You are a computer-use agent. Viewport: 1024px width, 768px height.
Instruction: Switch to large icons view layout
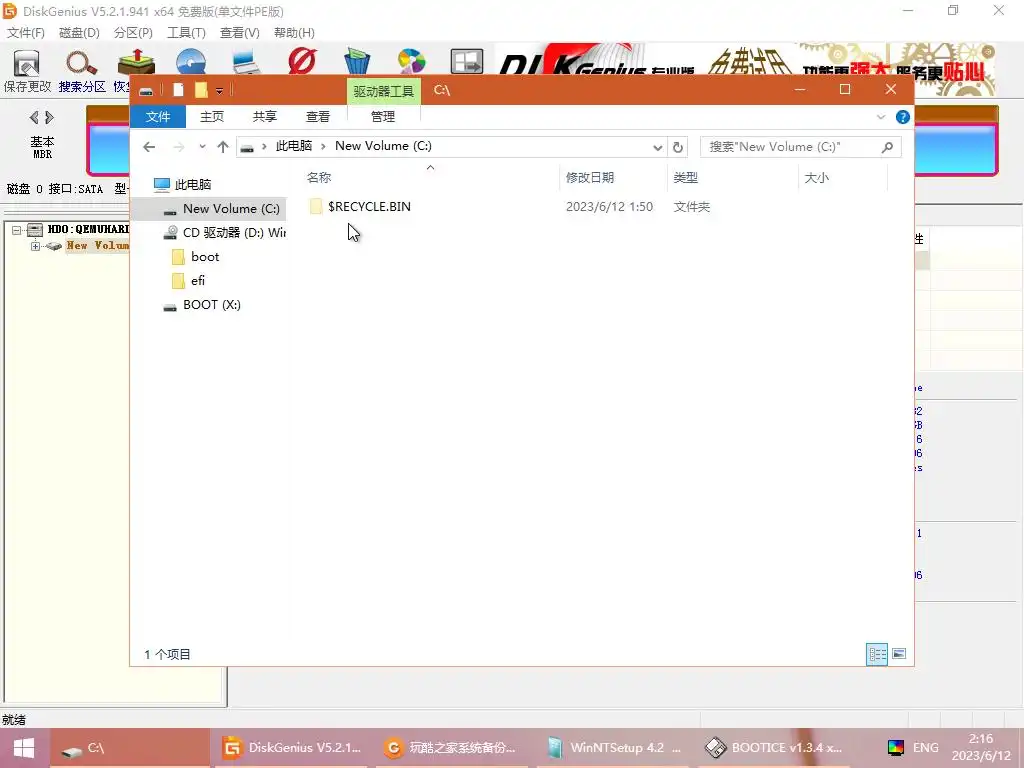(x=899, y=654)
